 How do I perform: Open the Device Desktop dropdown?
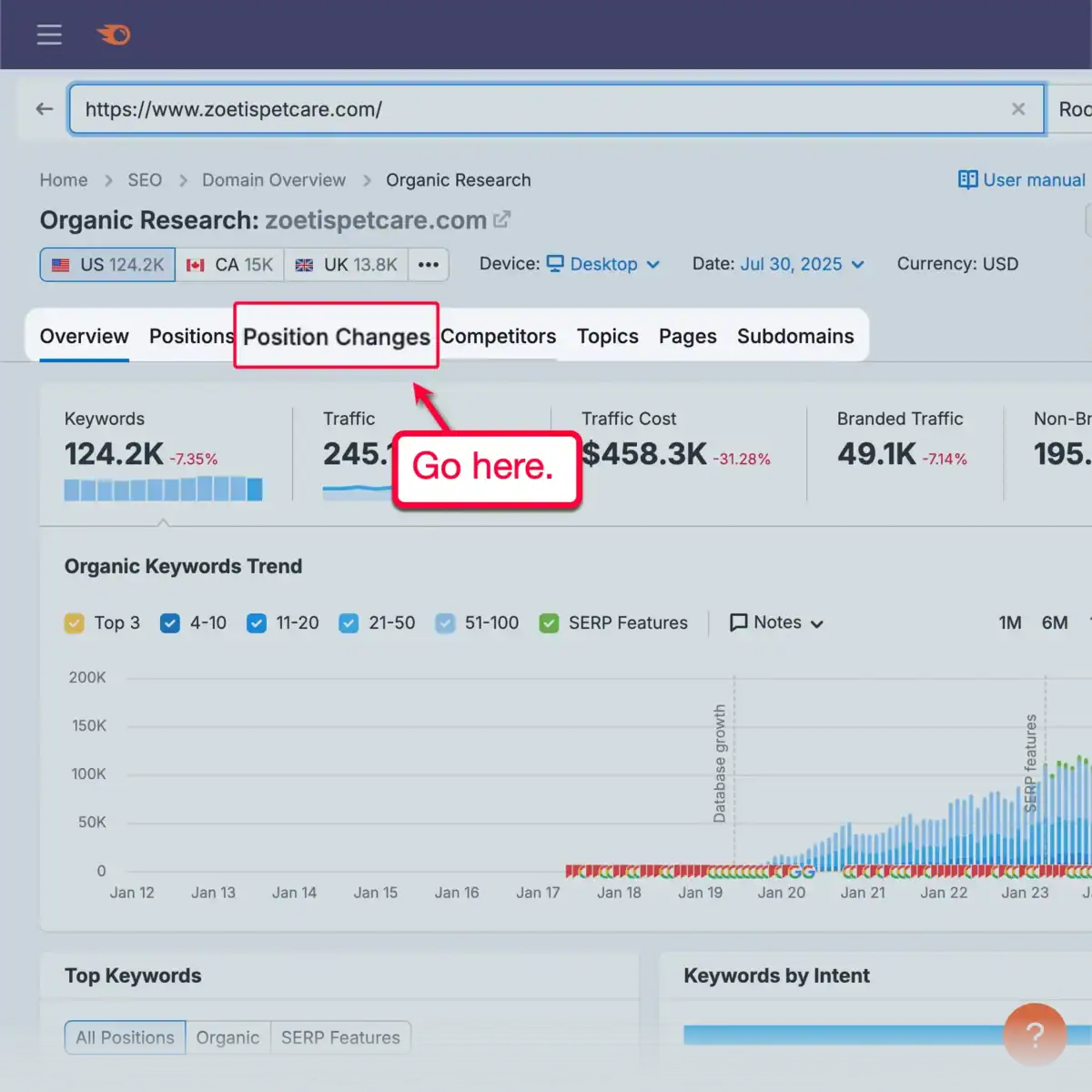click(x=603, y=264)
